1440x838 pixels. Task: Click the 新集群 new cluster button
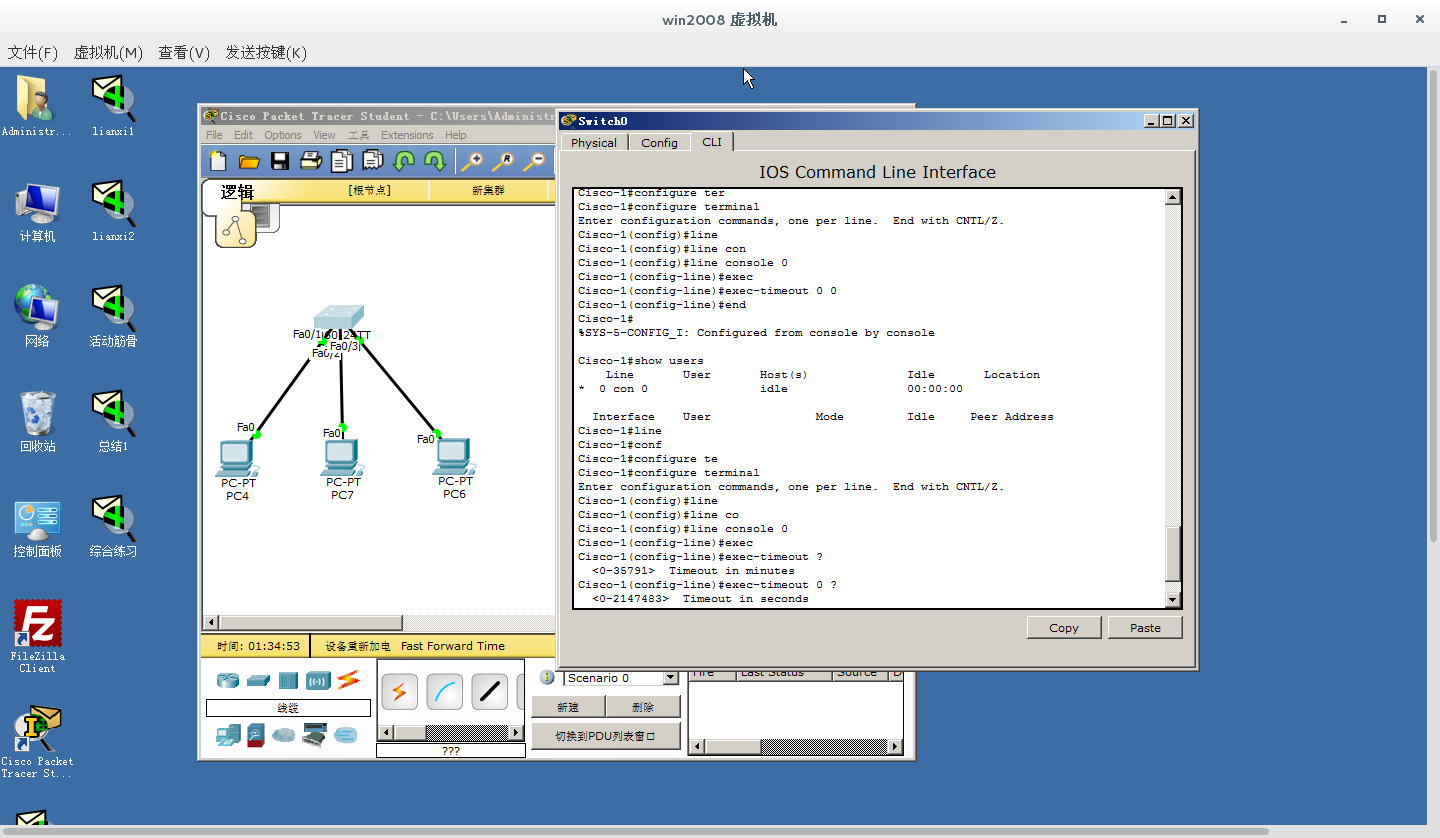click(x=489, y=190)
